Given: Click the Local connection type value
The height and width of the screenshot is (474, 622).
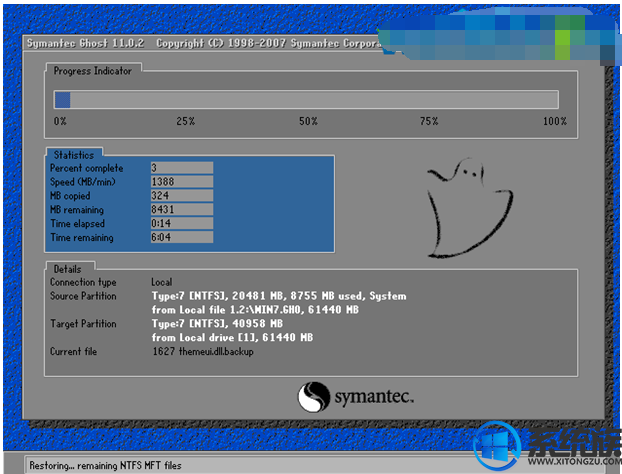Looking at the screenshot, I should coord(161,282).
